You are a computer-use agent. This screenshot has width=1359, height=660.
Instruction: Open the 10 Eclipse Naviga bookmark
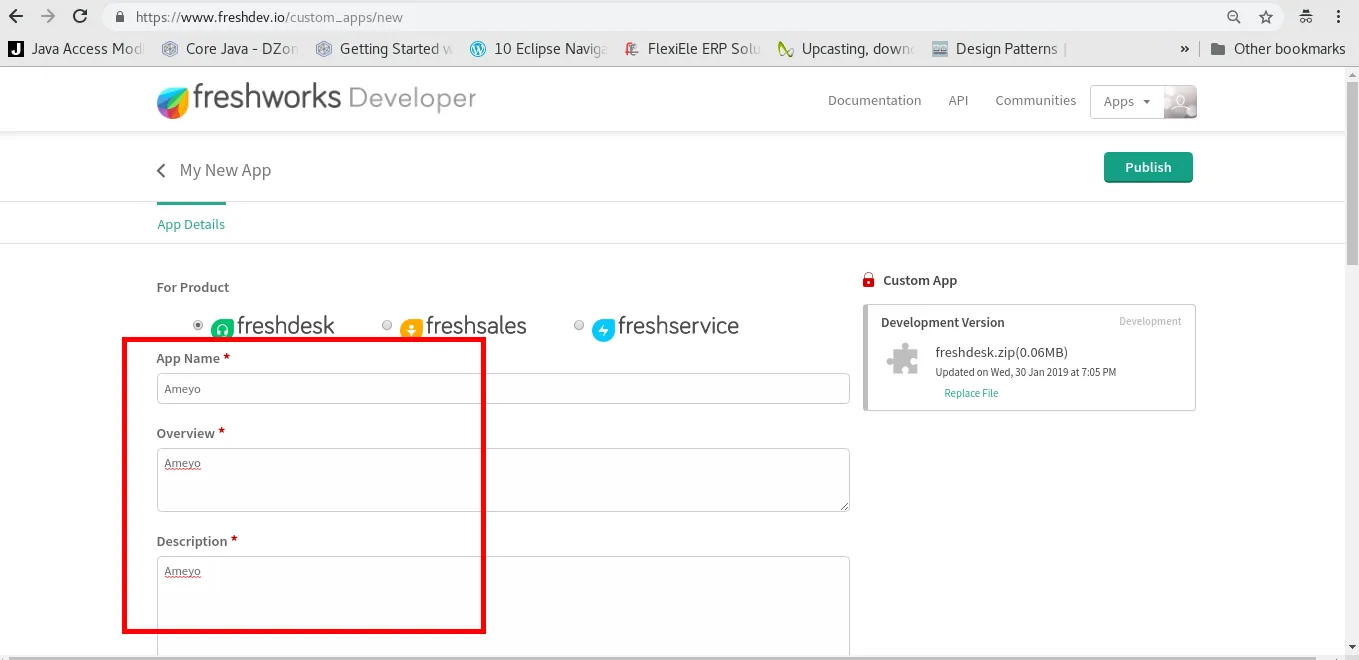click(x=538, y=48)
